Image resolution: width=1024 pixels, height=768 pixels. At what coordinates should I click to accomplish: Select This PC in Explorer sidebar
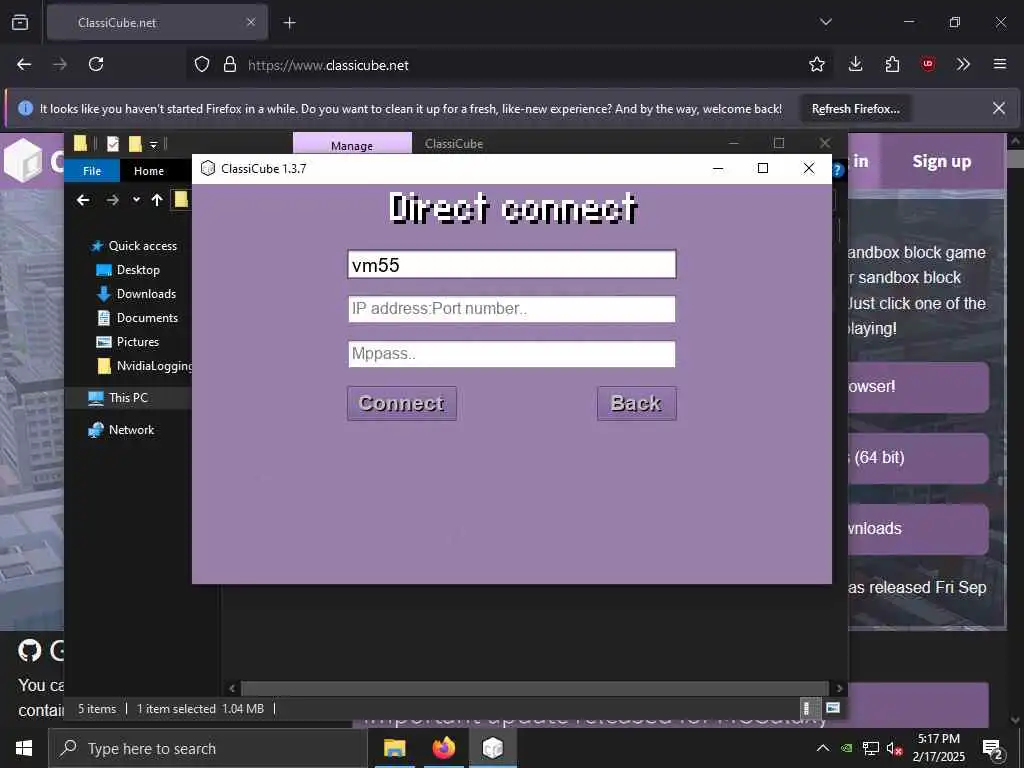128,398
